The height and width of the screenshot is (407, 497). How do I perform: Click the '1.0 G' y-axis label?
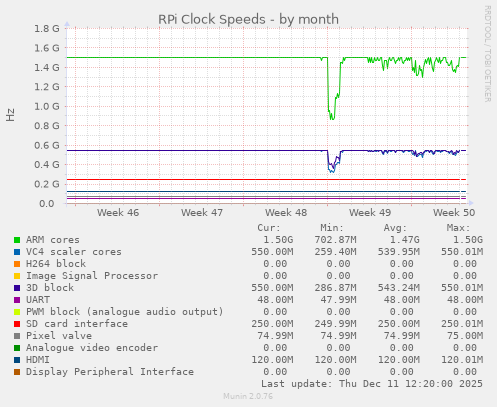(47, 106)
